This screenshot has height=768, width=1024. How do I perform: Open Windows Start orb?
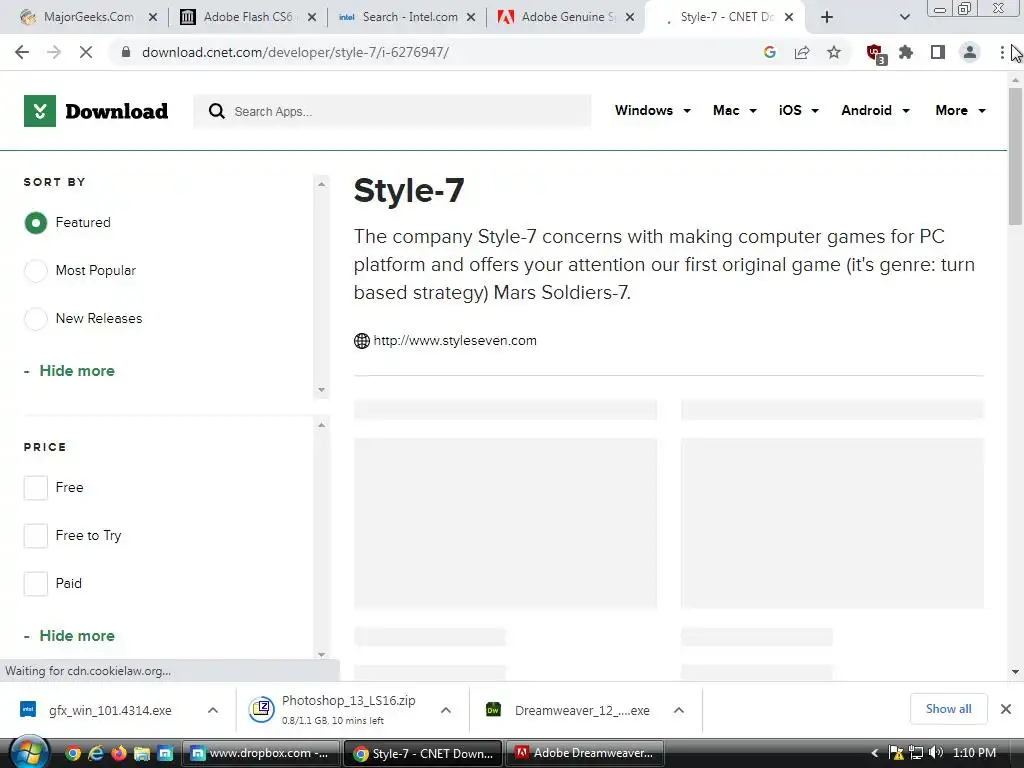click(29, 753)
